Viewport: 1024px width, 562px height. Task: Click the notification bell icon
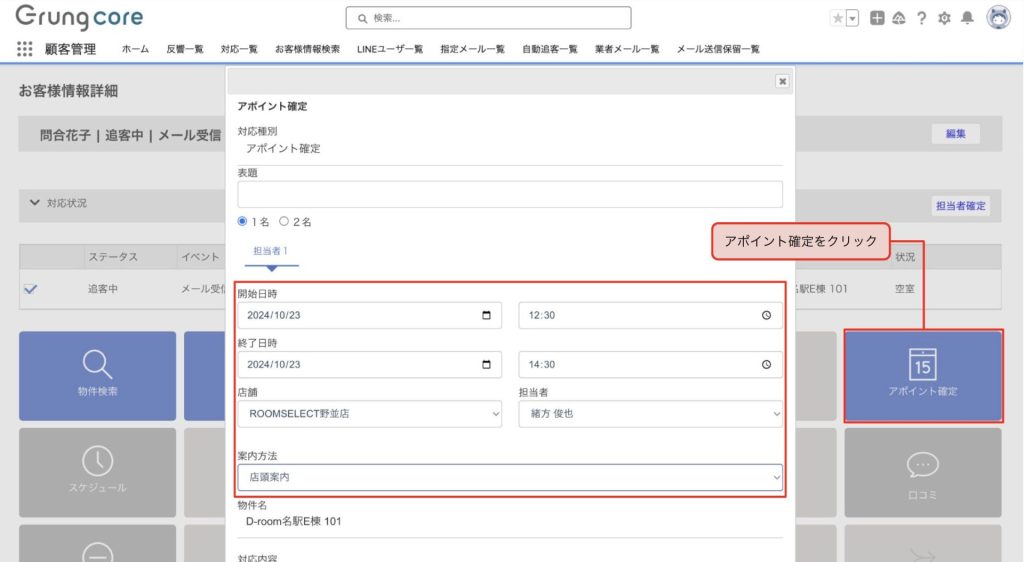(x=967, y=18)
